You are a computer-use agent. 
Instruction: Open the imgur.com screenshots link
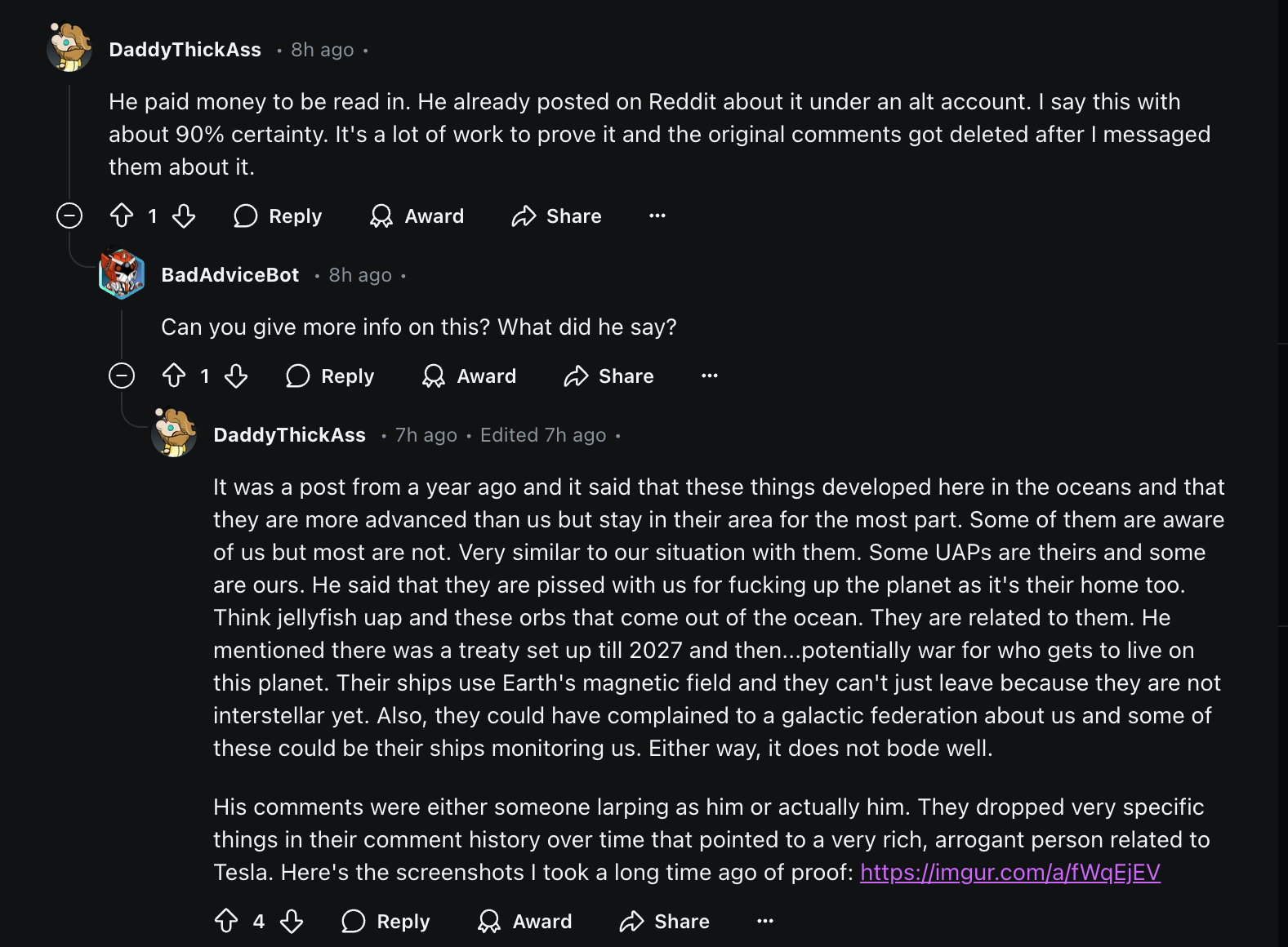1009,872
